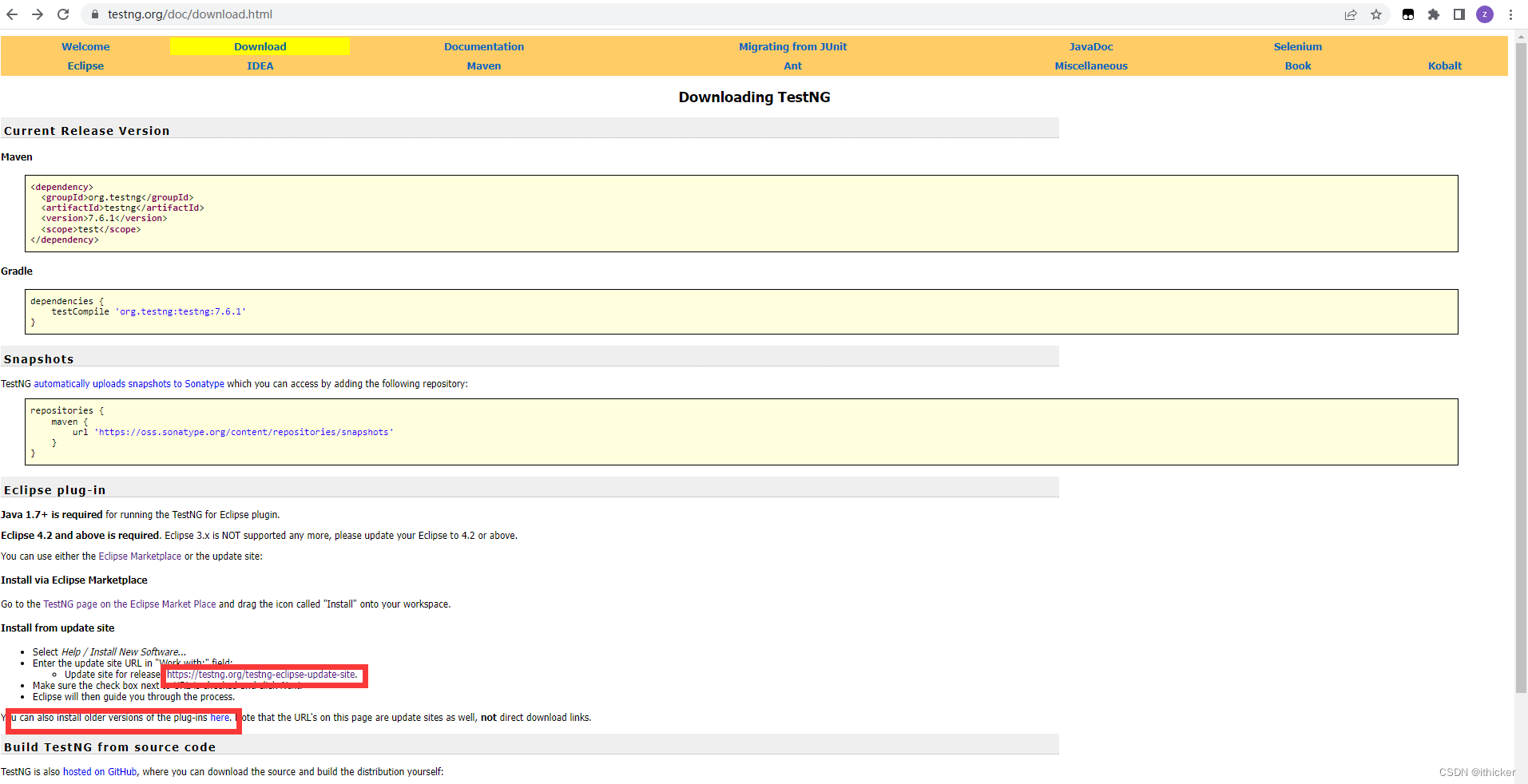Click the vertical page scrollbar thumb
Screen dimensions: 1528x784
(x=1521, y=367)
